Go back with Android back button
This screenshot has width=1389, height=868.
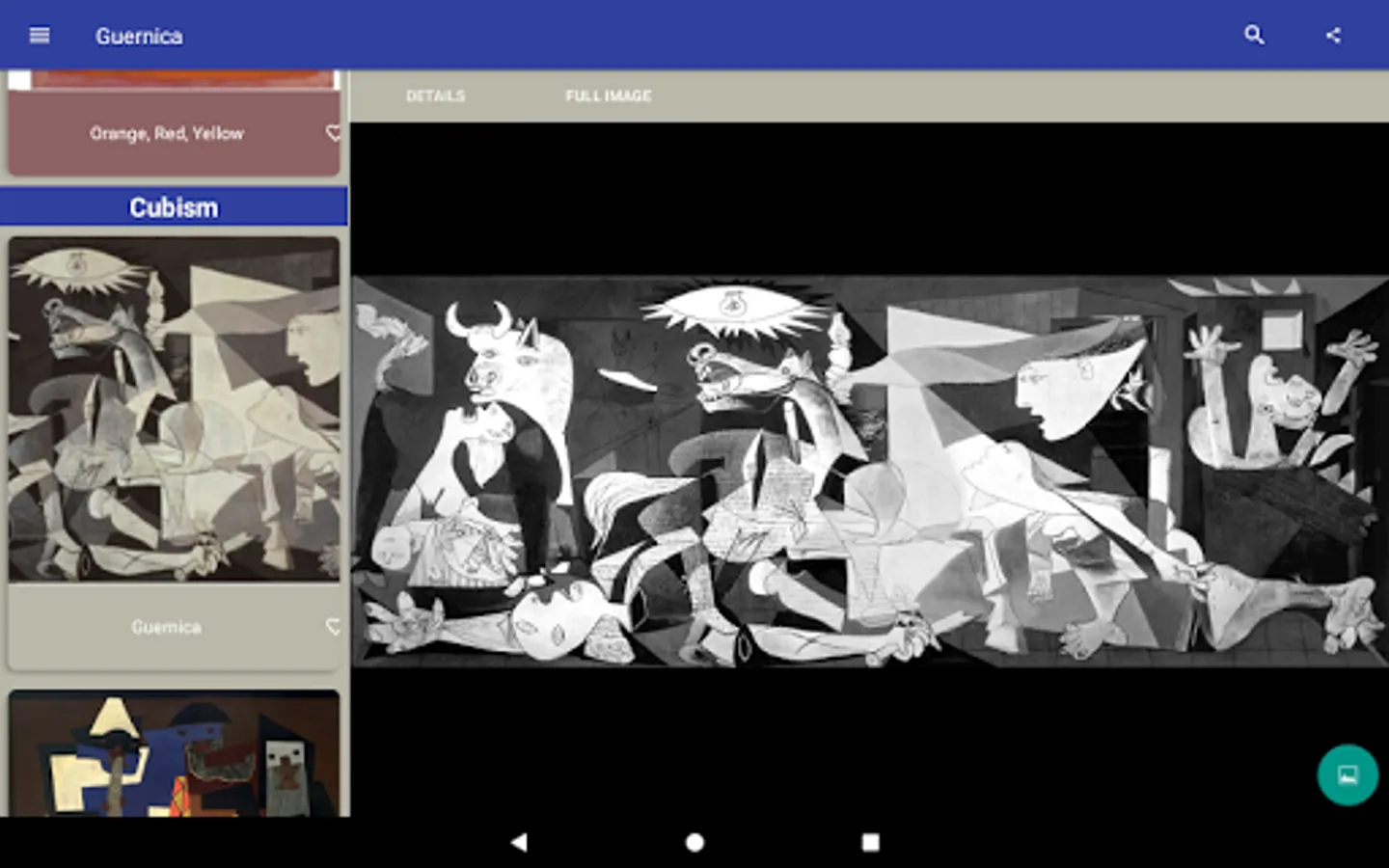tap(519, 842)
